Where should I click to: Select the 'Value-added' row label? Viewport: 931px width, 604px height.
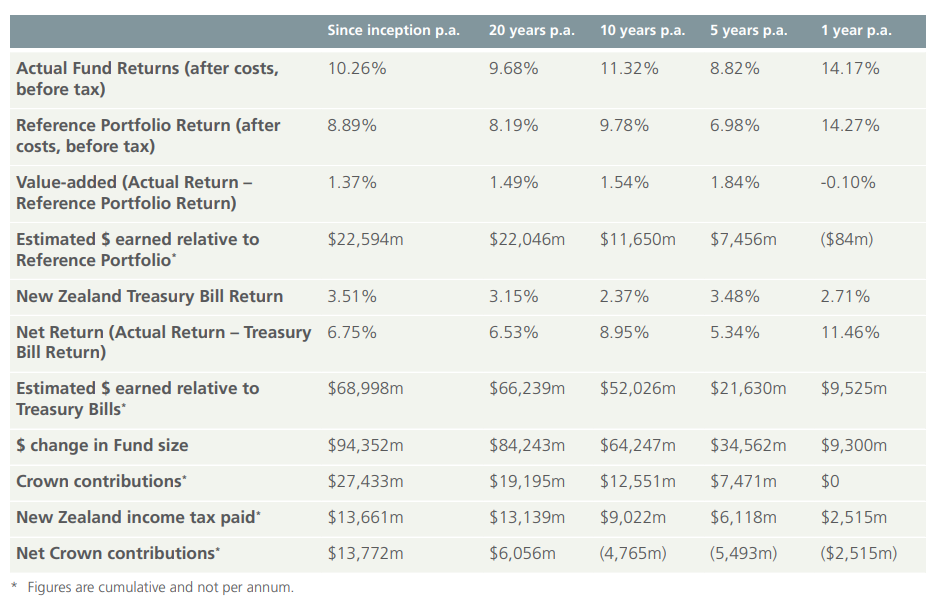[134, 192]
